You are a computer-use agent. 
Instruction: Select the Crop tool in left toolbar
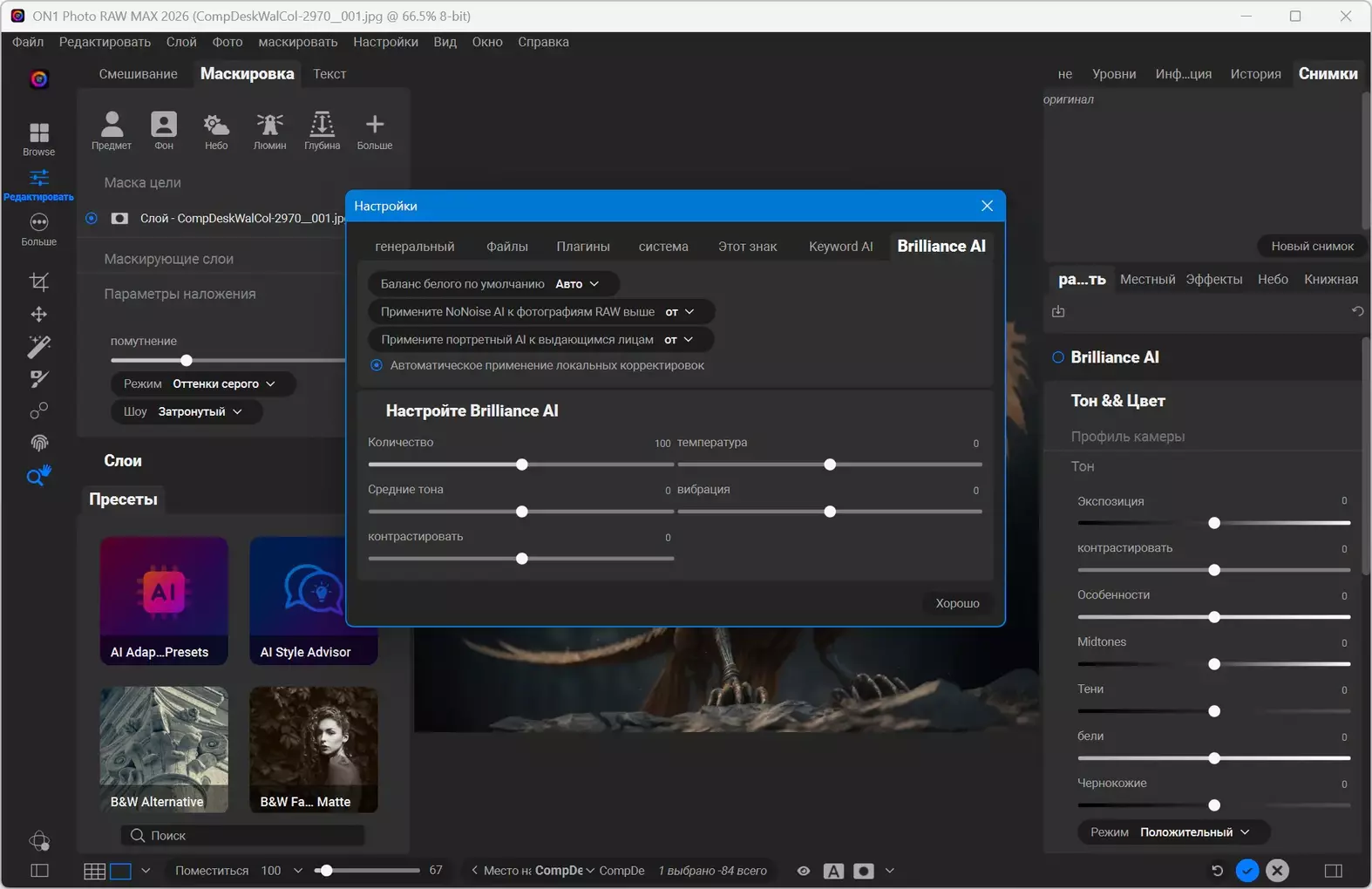39,282
